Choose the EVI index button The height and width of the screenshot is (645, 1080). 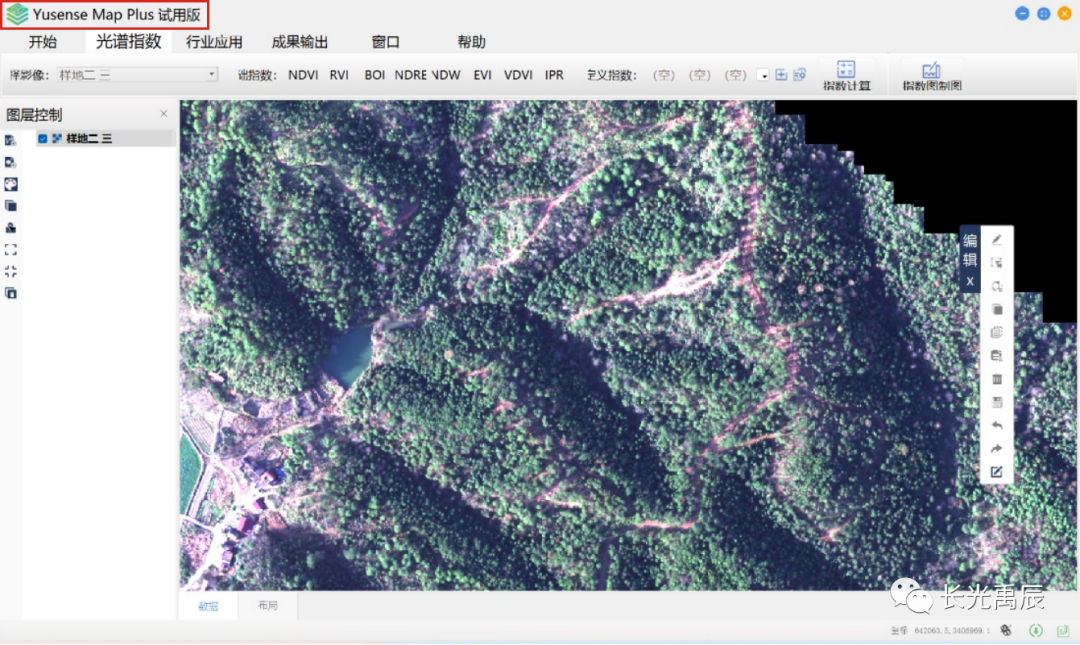click(x=482, y=75)
